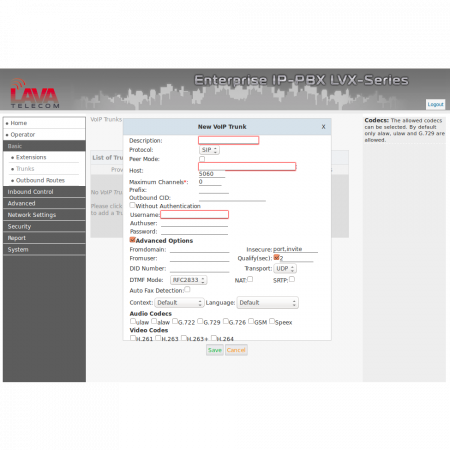
Task: Expand the Inbound Control section
Action: [x=44, y=192]
